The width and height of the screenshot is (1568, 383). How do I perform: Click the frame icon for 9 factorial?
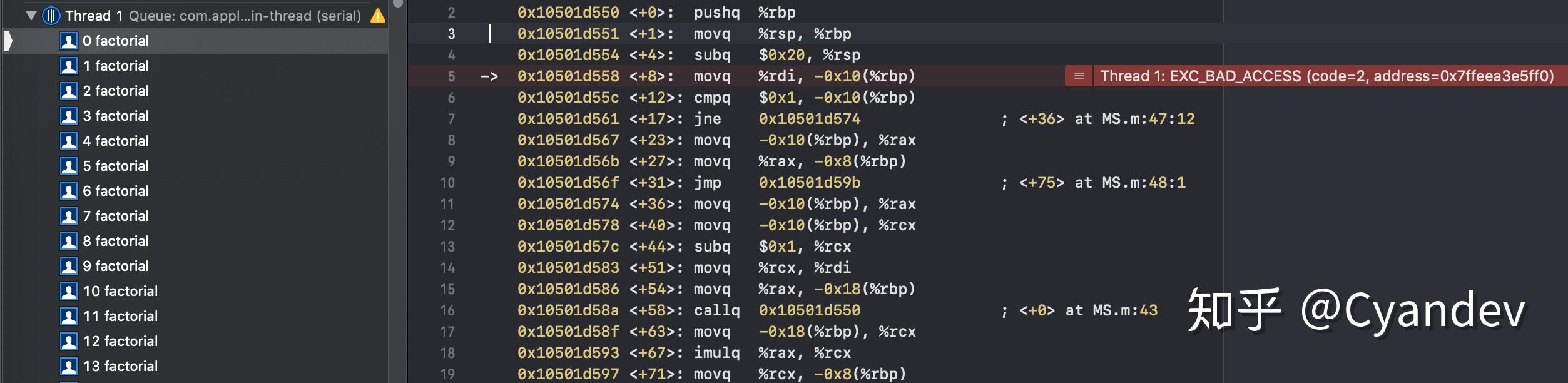pos(68,266)
